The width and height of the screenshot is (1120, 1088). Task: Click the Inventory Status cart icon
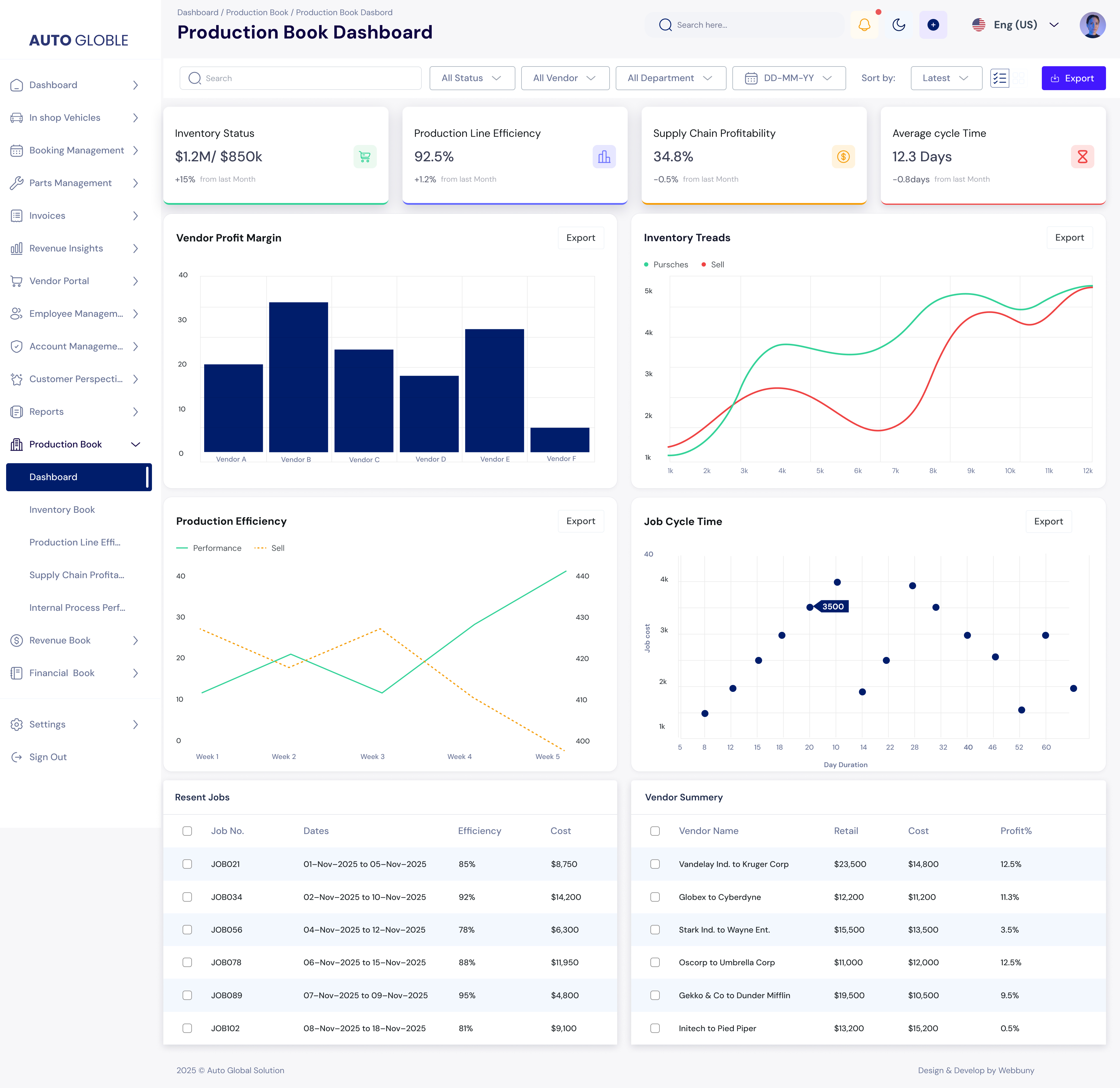365,157
